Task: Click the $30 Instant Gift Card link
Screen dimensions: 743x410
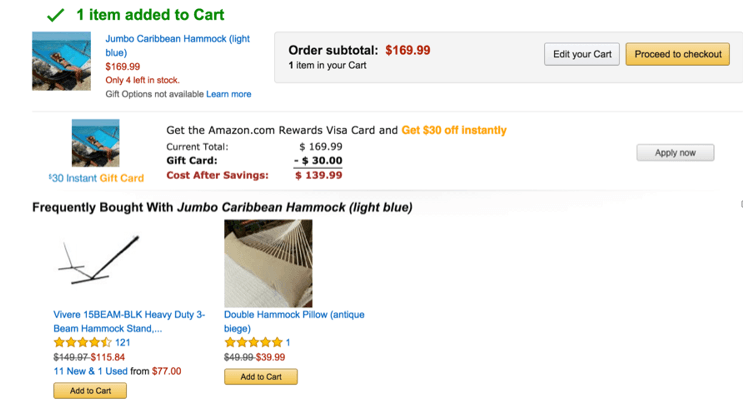Action: pos(96,178)
